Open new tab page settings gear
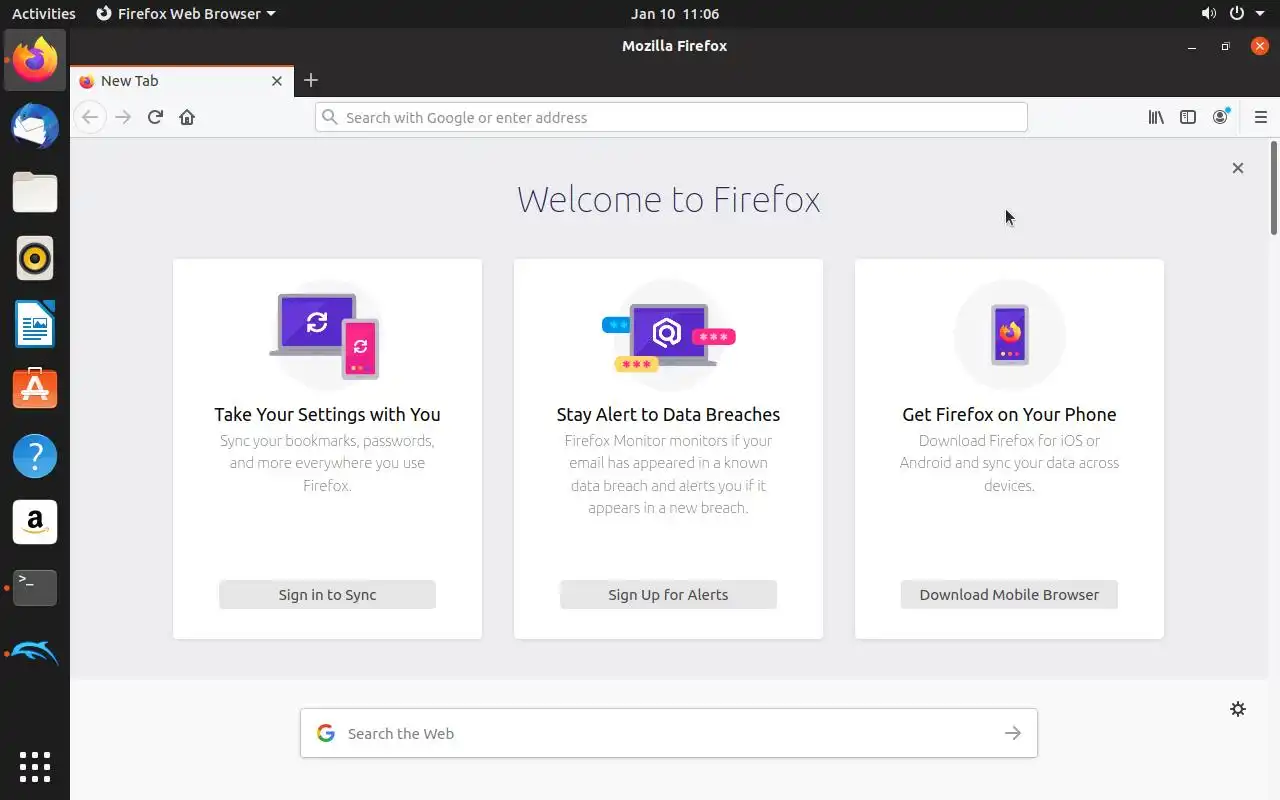Screen dimensions: 1280x800 [x=1238, y=709]
